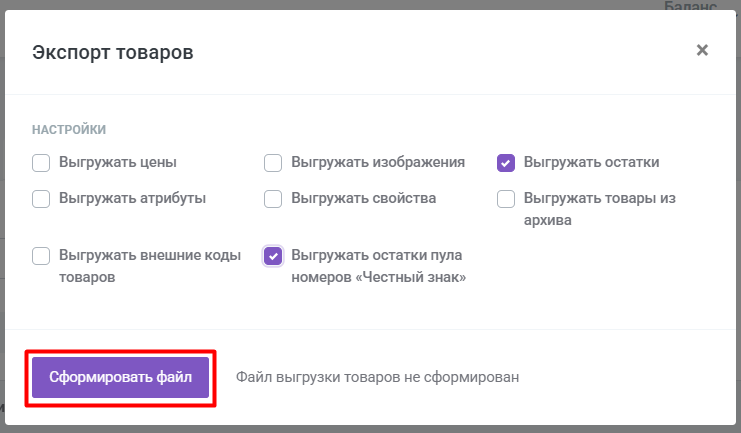Click the Выгружать цены label text
741x433 pixels.
click(118, 162)
